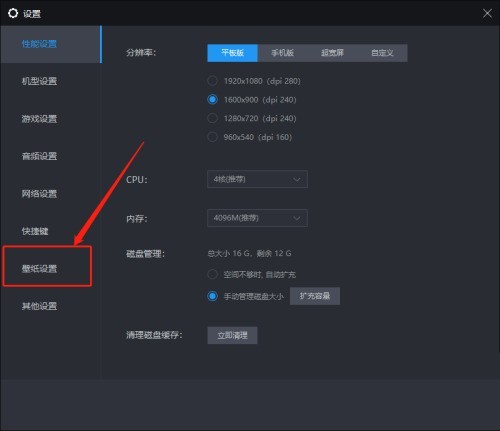Open the 自定义 resolution tab
The height and width of the screenshot is (431, 500).
(382, 53)
